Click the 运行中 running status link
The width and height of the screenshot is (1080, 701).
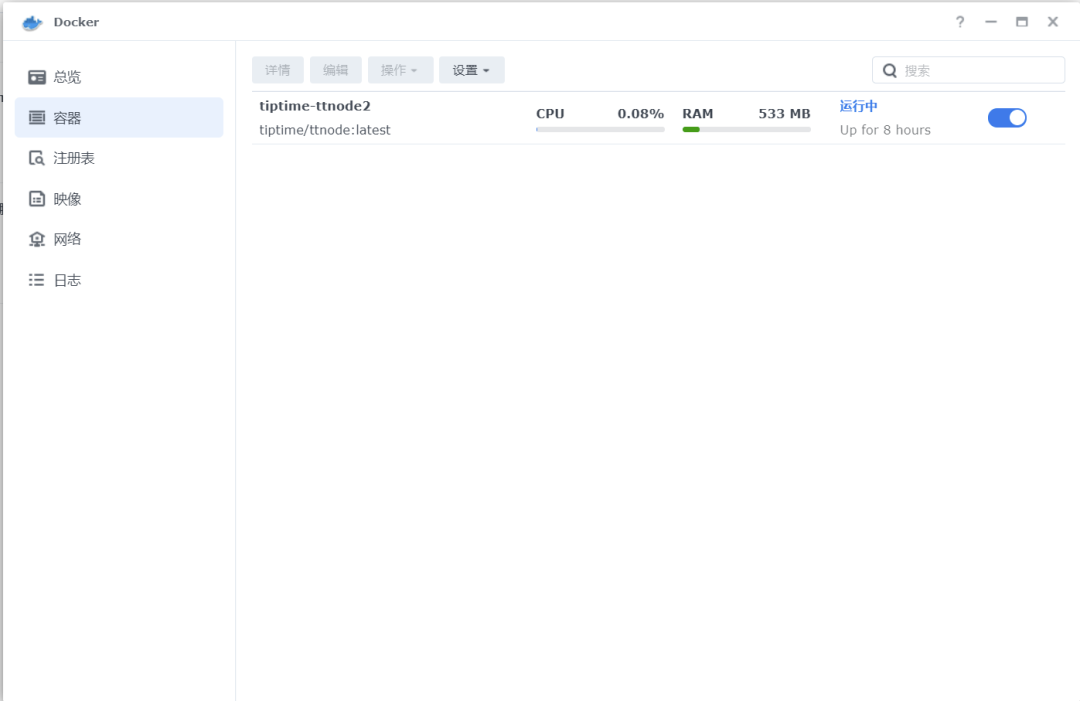(858, 106)
